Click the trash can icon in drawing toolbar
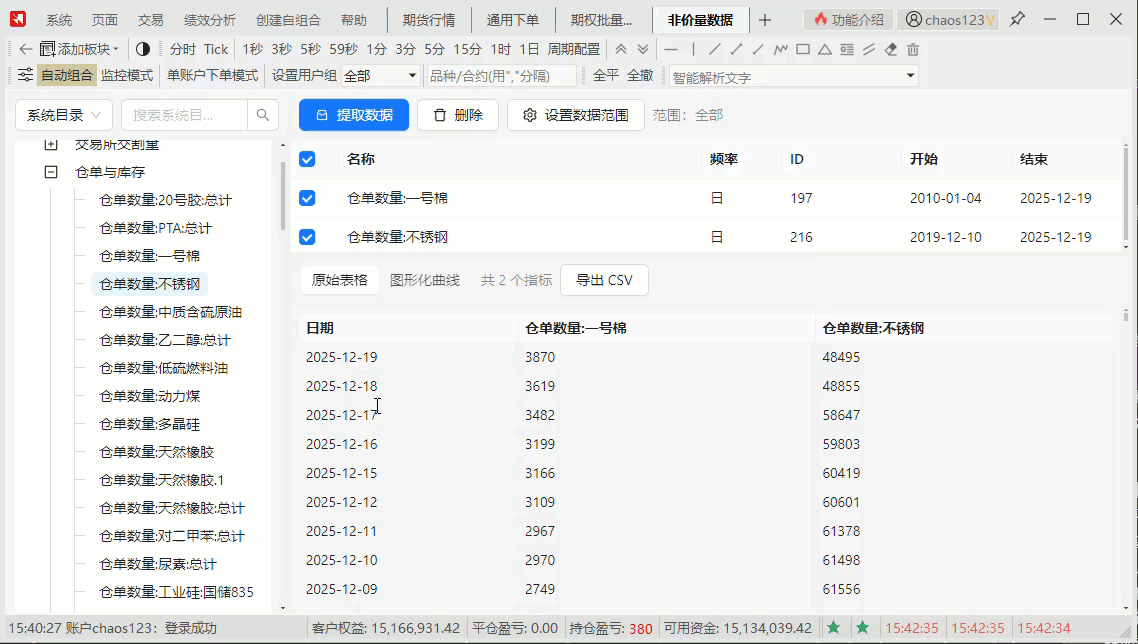The width and height of the screenshot is (1138, 644). tap(913, 49)
